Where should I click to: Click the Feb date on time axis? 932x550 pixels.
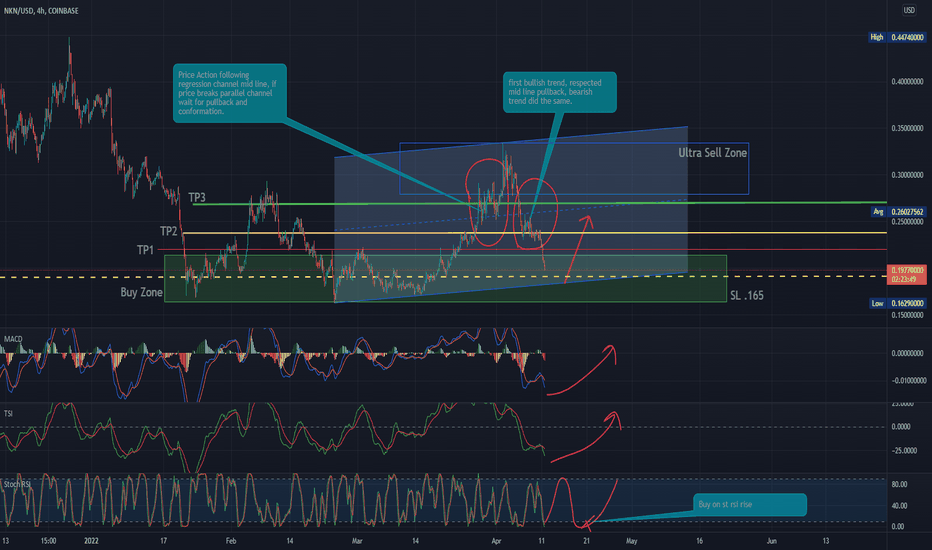pyautogui.click(x=231, y=541)
